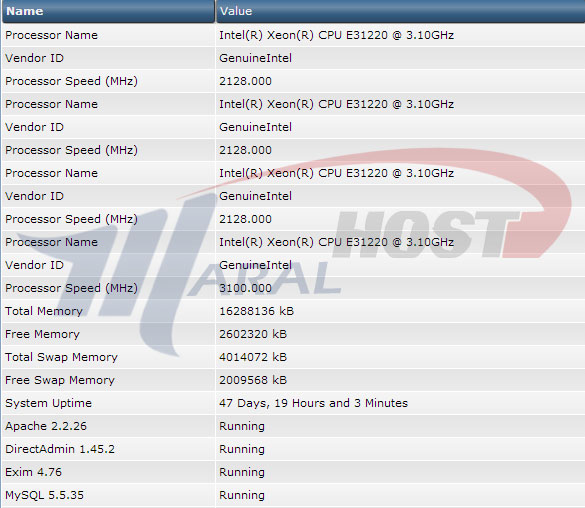Select the Free Memory label
The height and width of the screenshot is (508, 585).
pyautogui.click(x=43, y=334)
